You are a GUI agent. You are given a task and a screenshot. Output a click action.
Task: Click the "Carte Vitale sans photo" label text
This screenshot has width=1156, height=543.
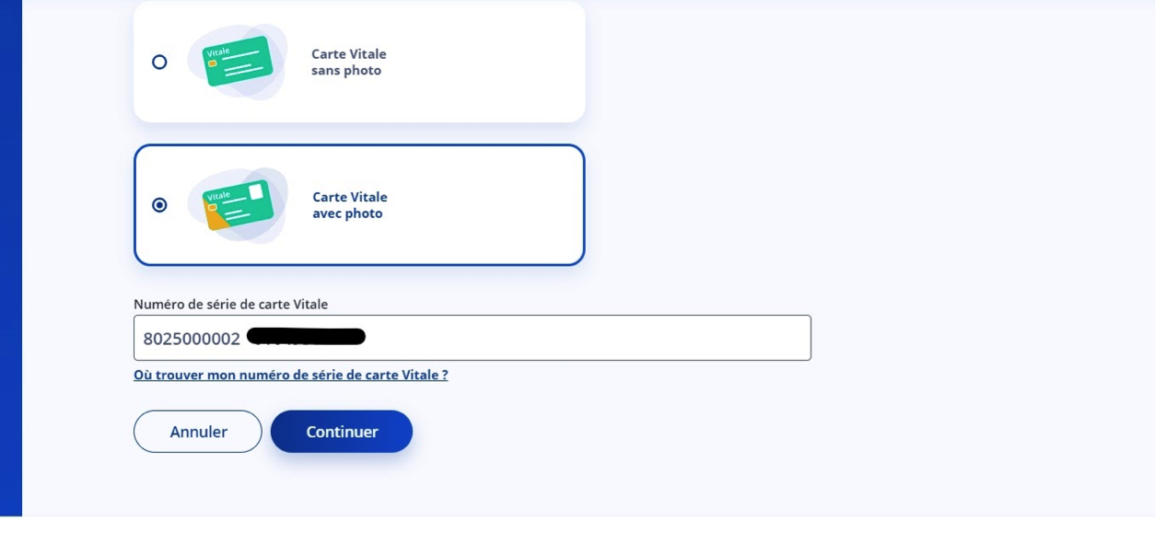[x=348, y=63]
